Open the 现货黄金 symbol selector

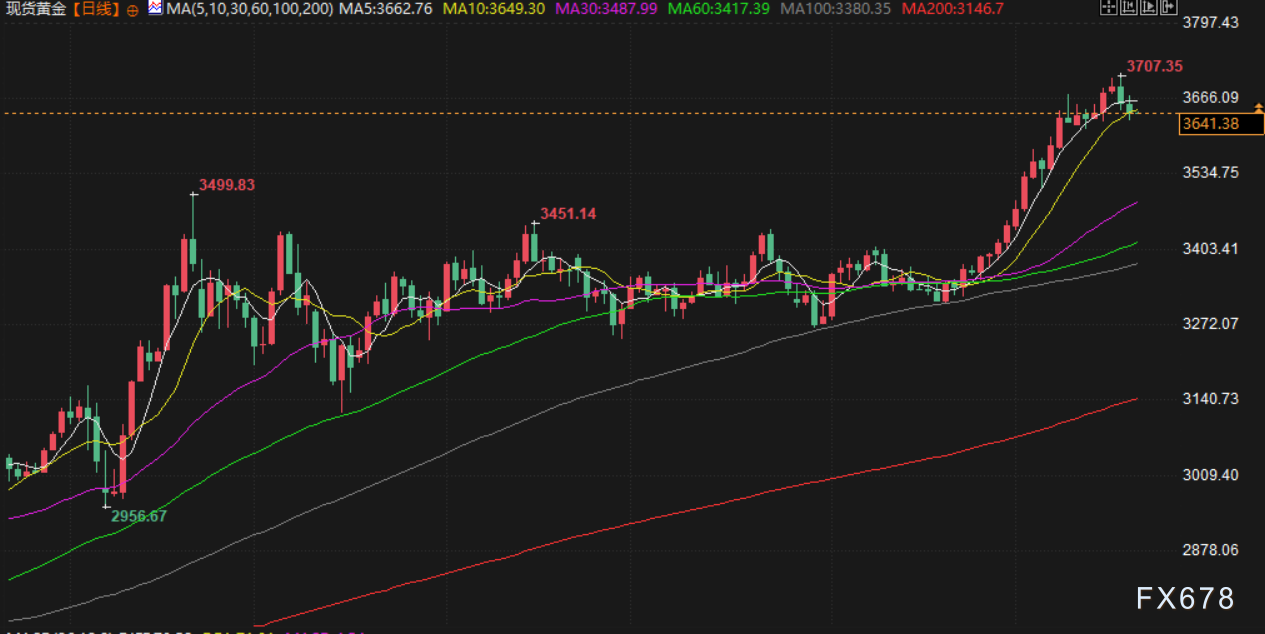(x=35, y=9)
